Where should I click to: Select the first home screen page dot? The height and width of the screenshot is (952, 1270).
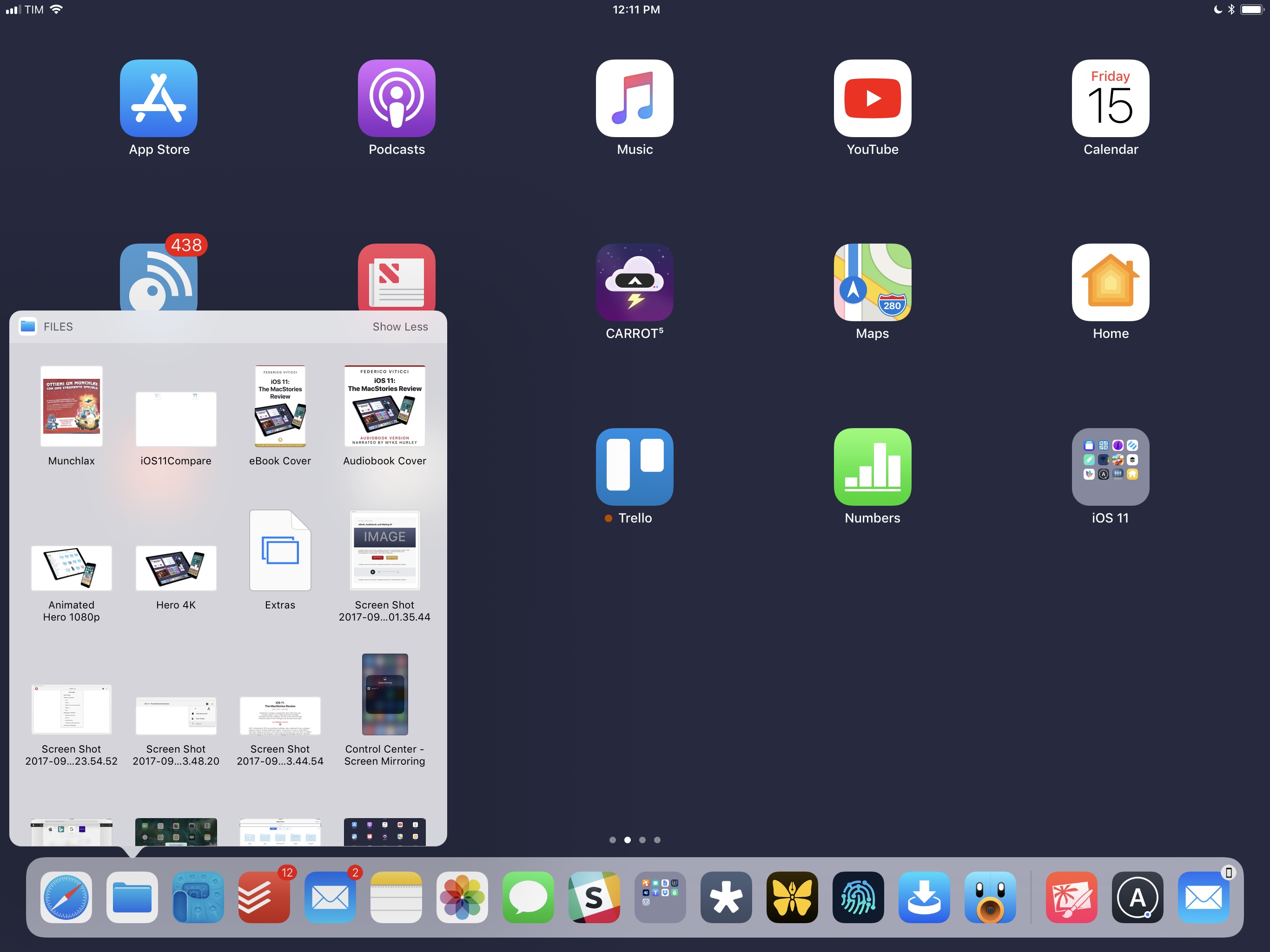(x=613, y=840)
